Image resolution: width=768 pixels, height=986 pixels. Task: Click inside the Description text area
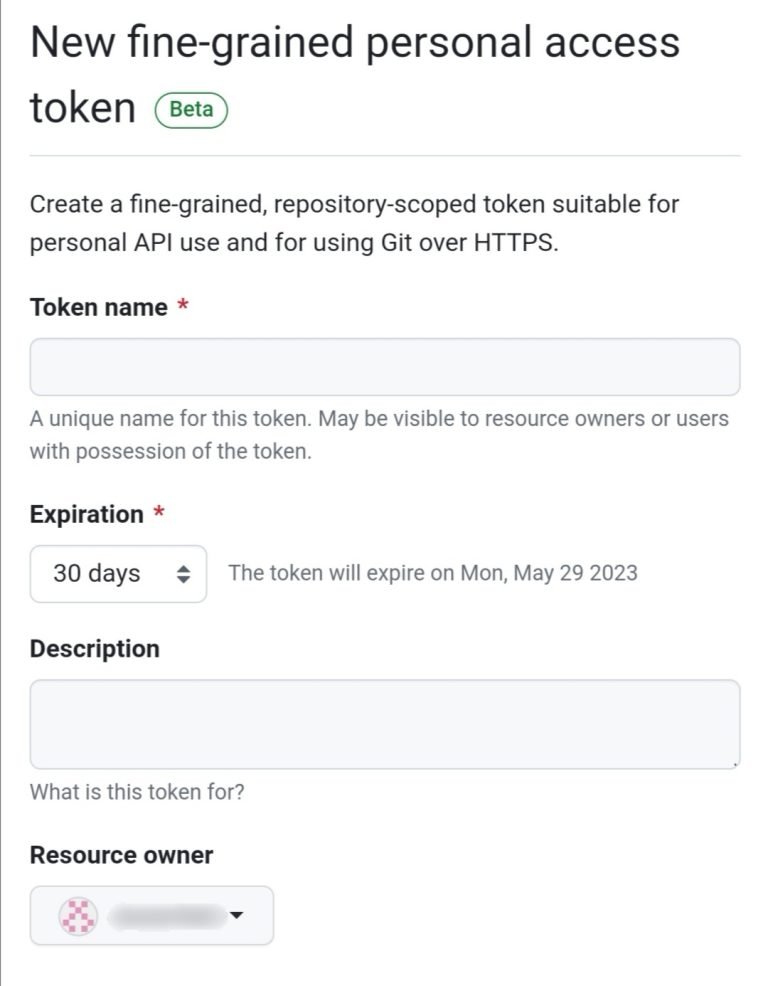click(x=384, y=722)
